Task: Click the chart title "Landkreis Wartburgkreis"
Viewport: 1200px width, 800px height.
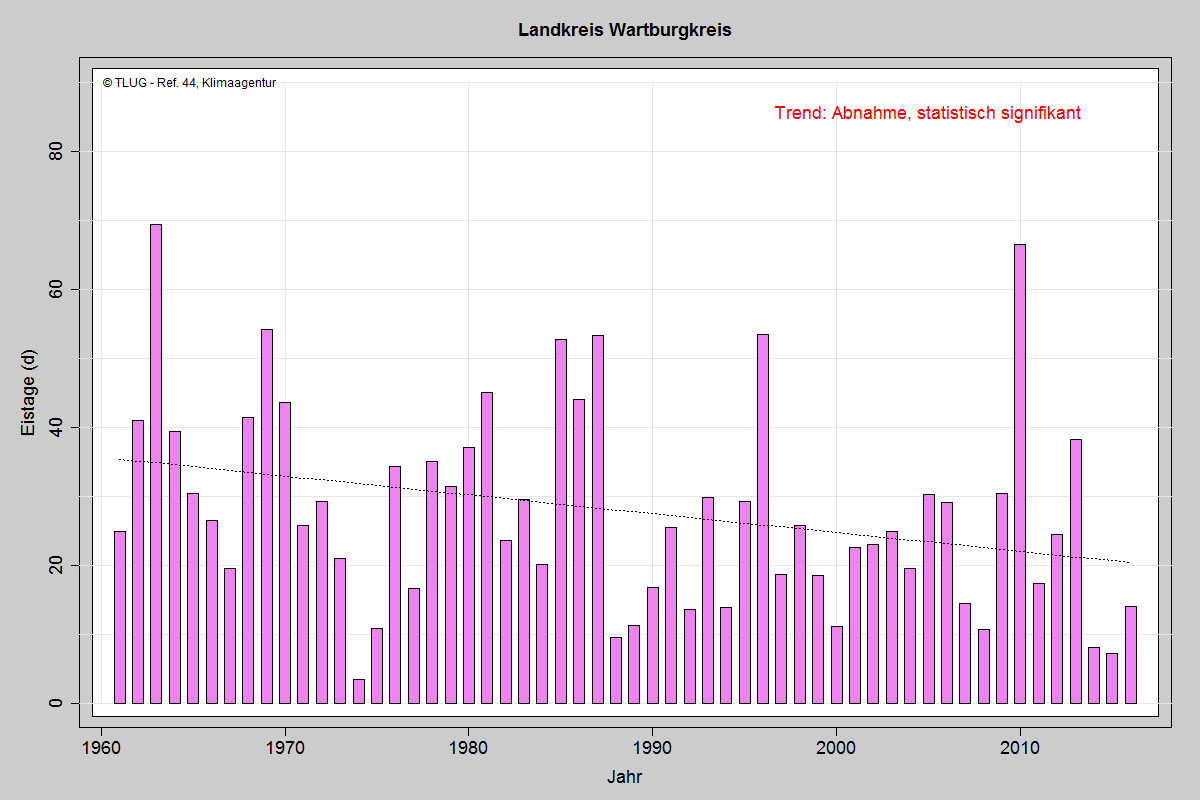Action: coord(625,30)
